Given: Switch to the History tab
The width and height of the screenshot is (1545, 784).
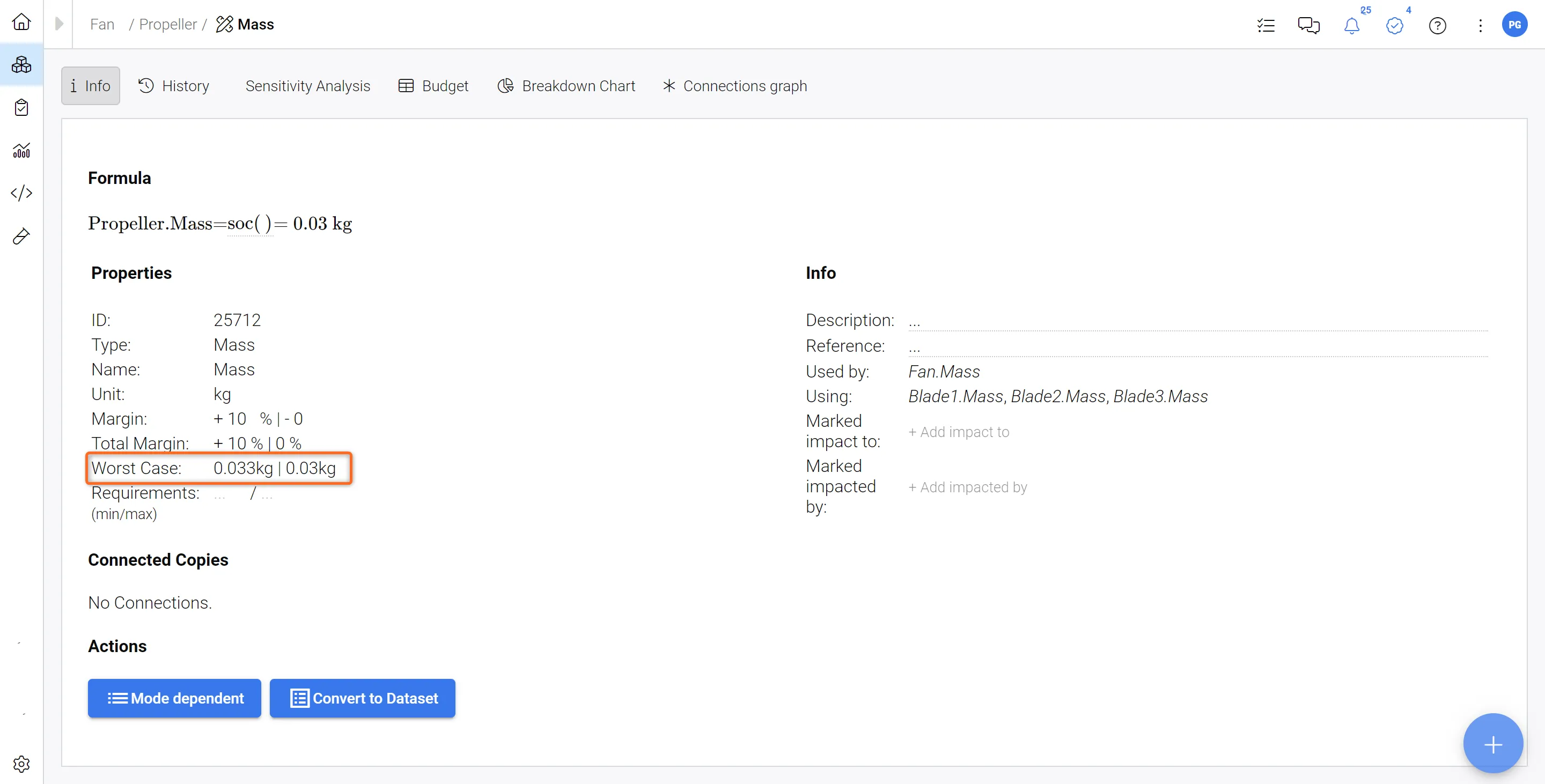Looking at the screenshot, I should (174, 86).
